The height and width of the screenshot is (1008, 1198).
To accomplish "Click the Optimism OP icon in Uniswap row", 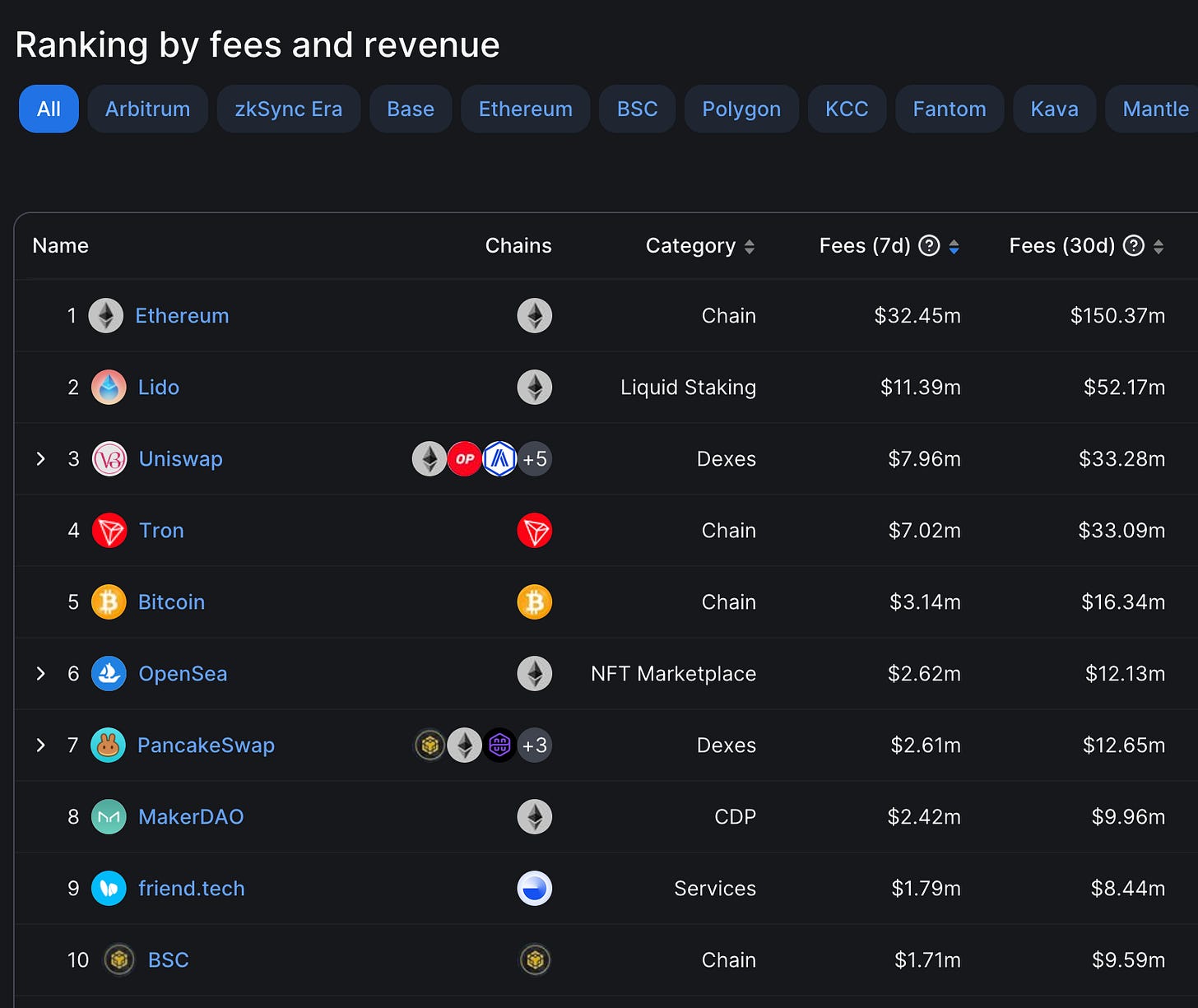I will (x=465, y=459).
